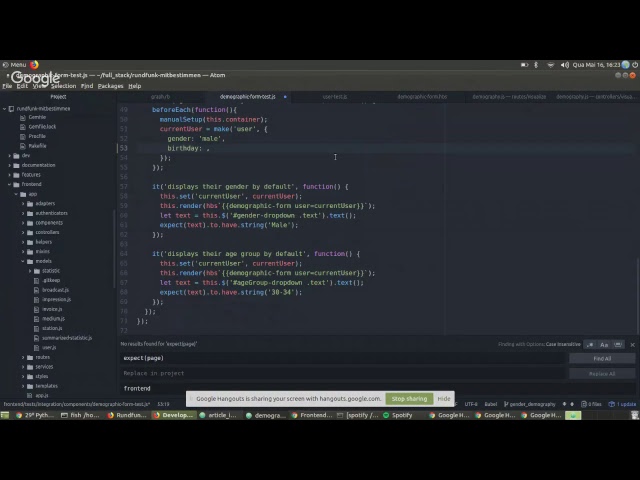
Task: Open the Selection menu
Action: tap(63, 86)
